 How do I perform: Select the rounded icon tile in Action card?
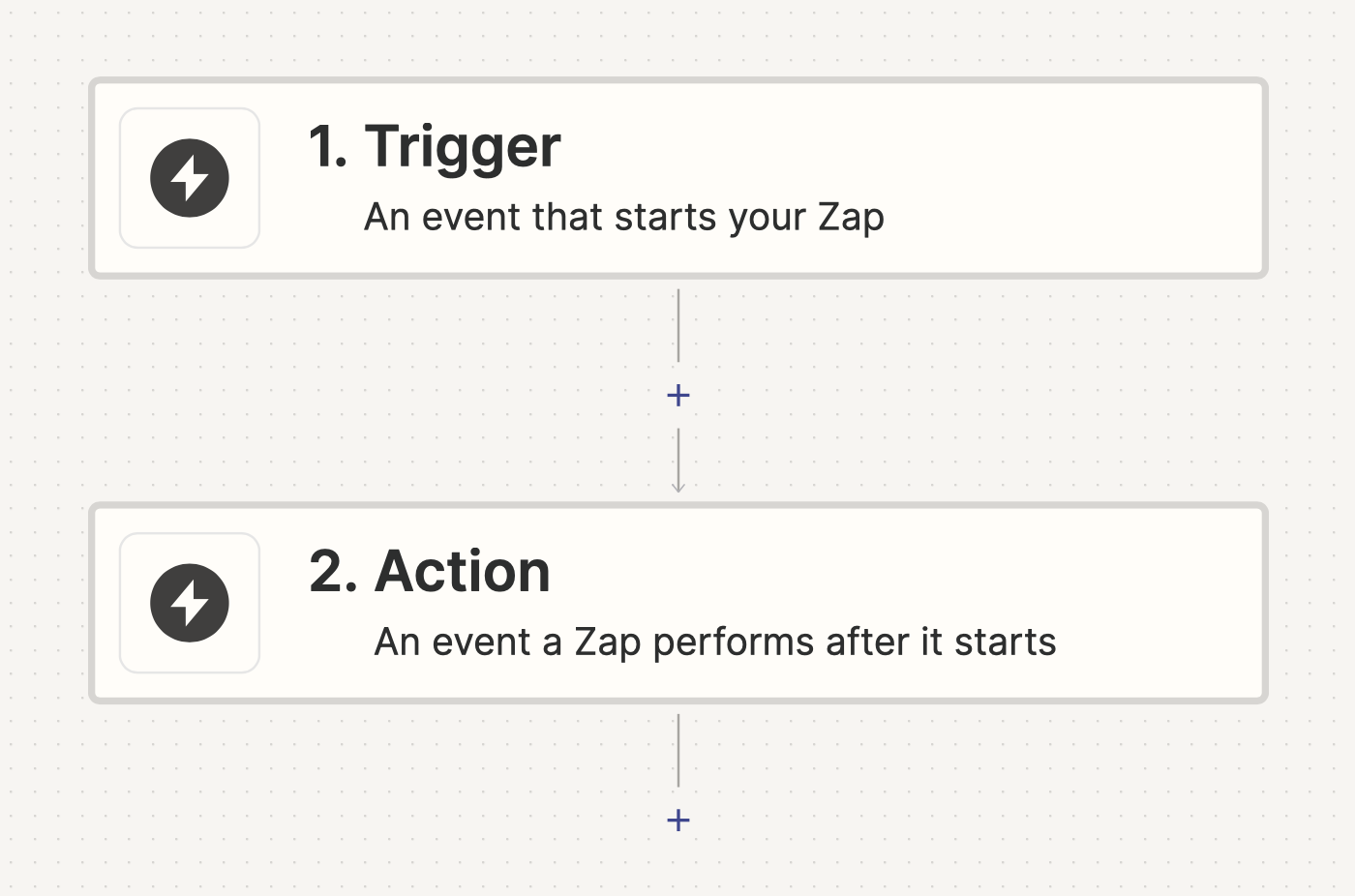pos(190,603)
